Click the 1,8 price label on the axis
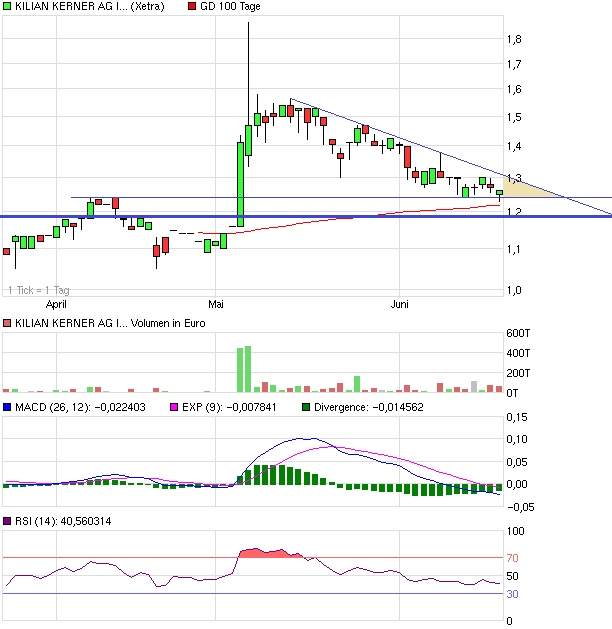Image resolution: width=612 pixels, height=629 pixels. (514, 39)
